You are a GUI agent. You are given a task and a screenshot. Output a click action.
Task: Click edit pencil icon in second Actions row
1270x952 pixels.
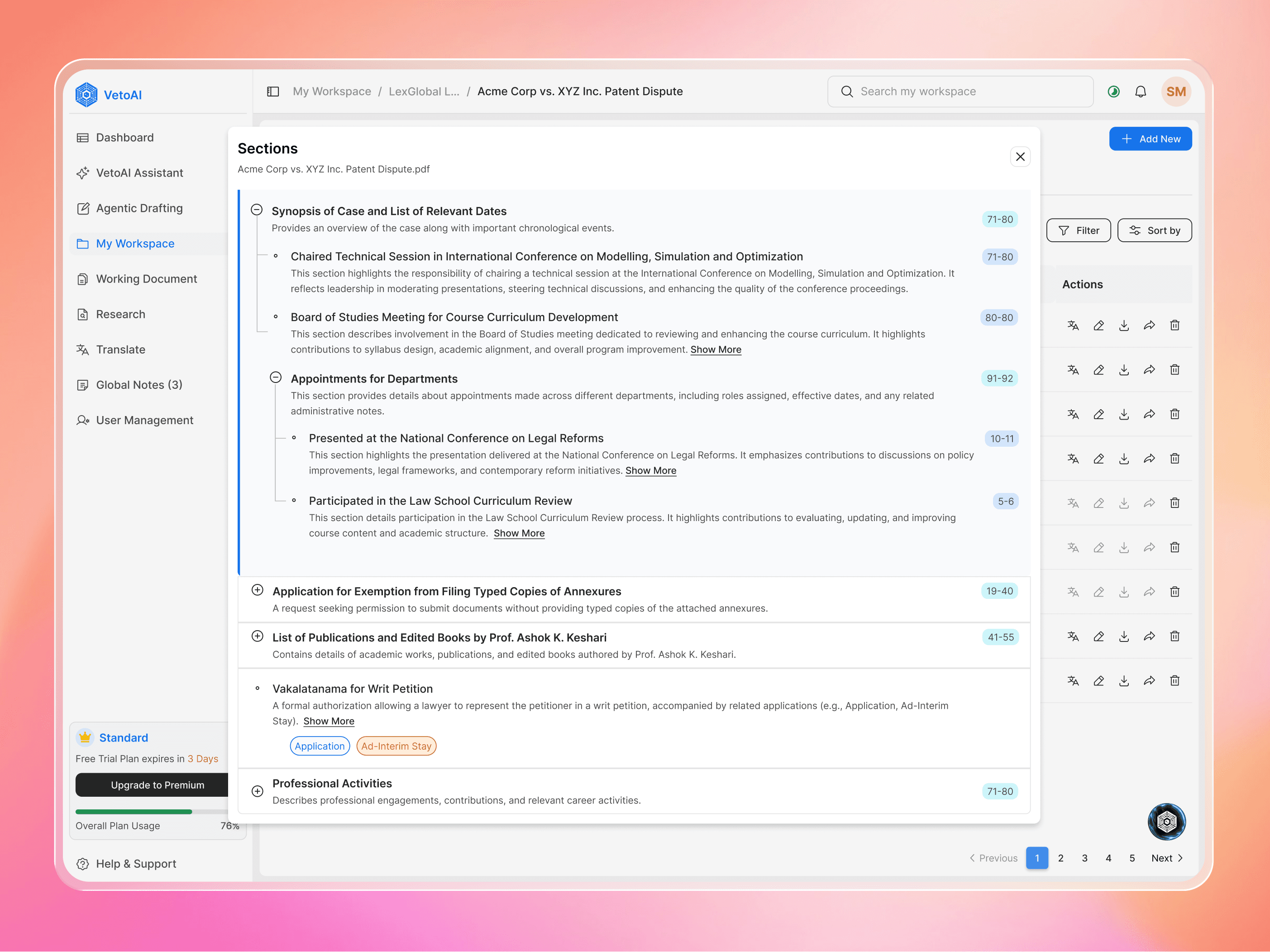[x=1098, y=370]
